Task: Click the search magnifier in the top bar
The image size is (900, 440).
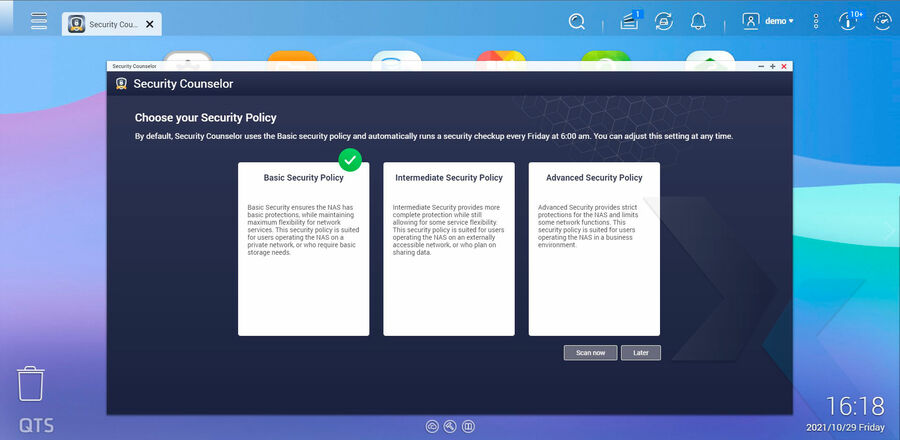Action: pos(577,21)
